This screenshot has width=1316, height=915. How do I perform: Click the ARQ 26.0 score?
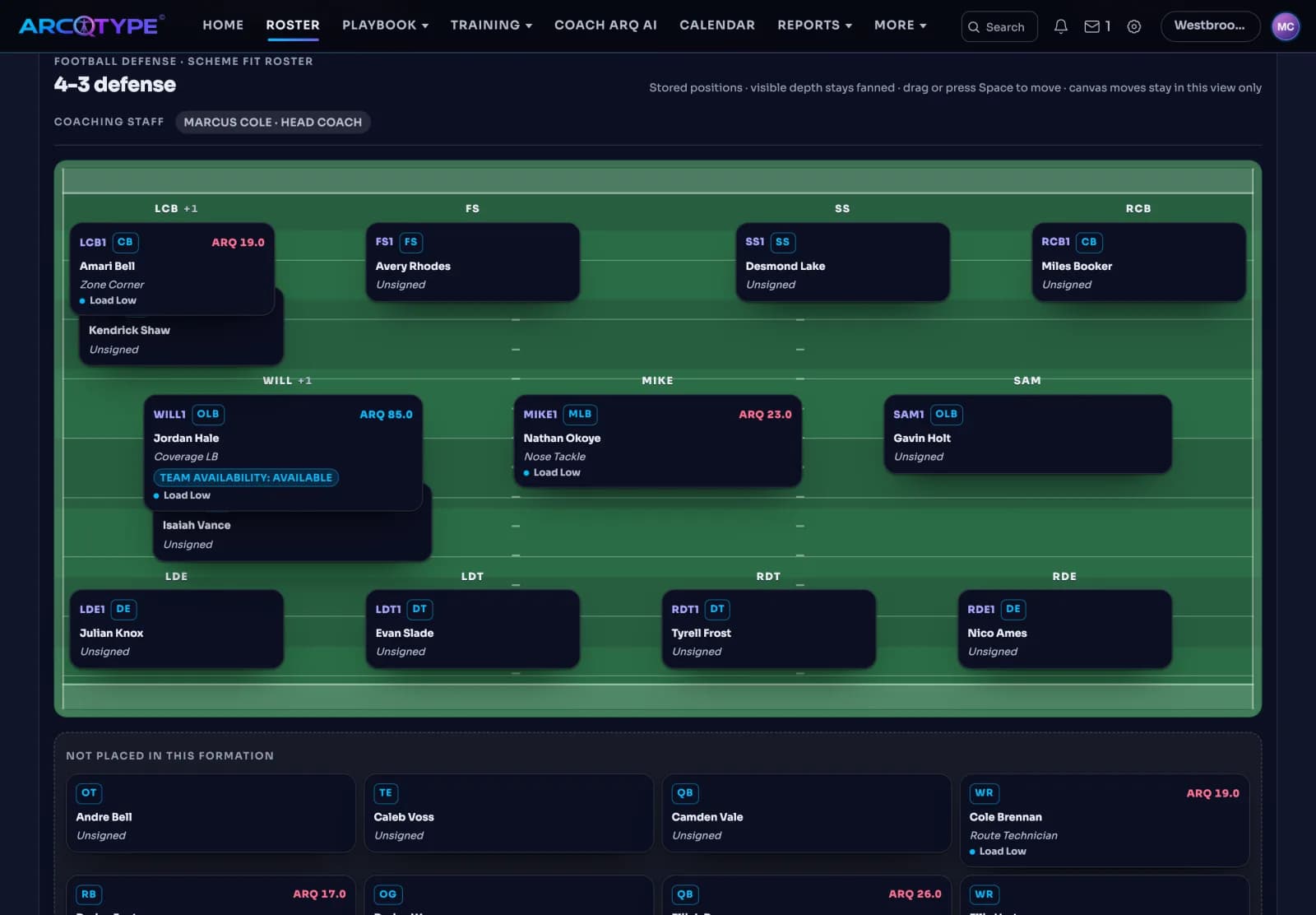[x=915, y=894]
